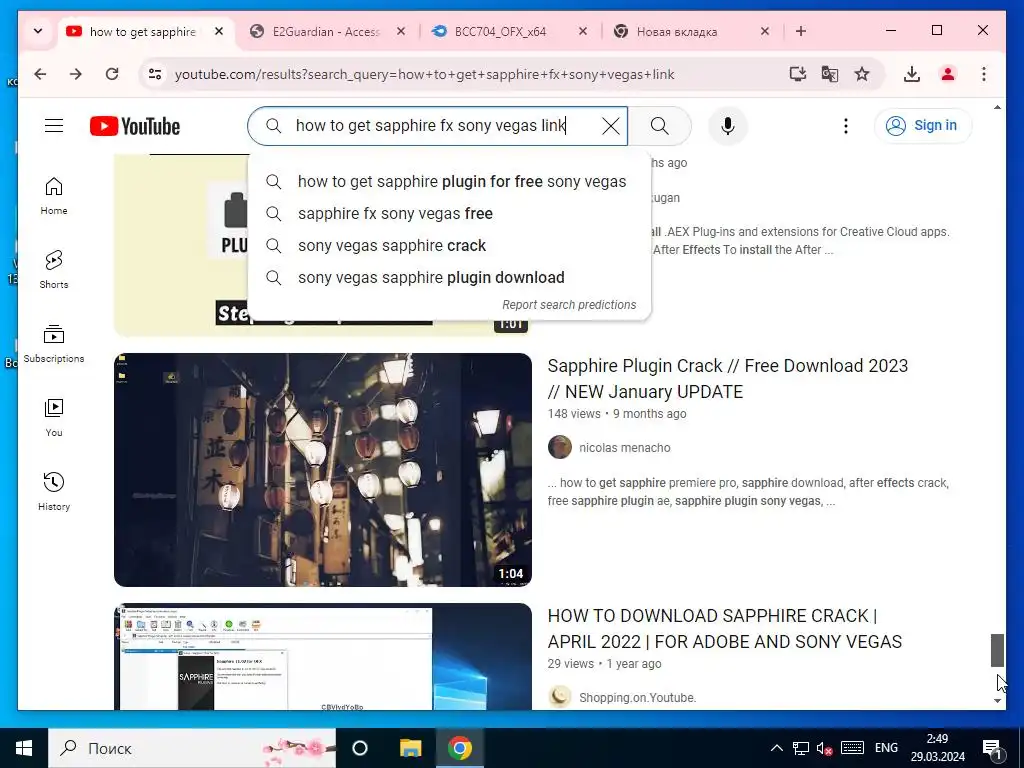This screenshot has height=768, width=1024.
Task: Show hidden system tray icons
Action: tap(776, 748)
